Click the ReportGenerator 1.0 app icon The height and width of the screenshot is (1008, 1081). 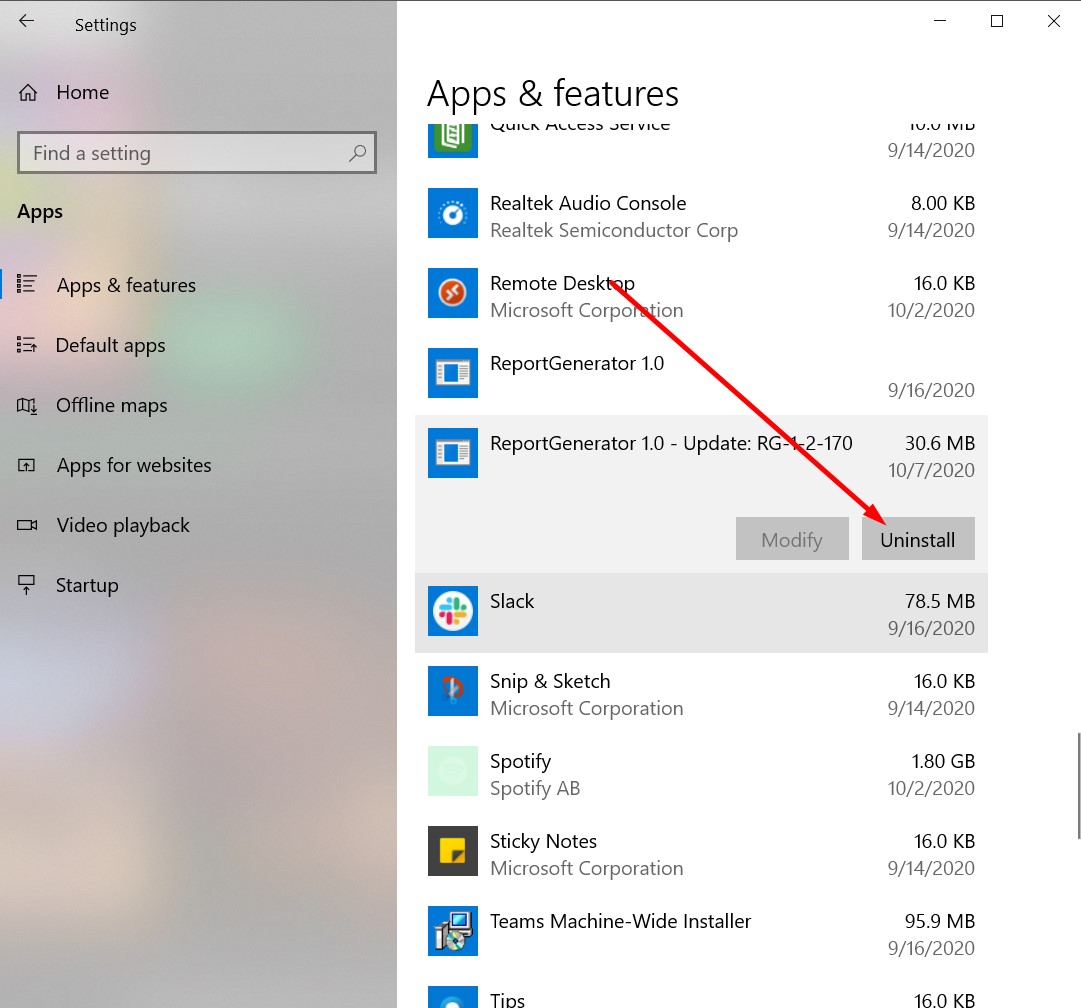click(452, 373)
